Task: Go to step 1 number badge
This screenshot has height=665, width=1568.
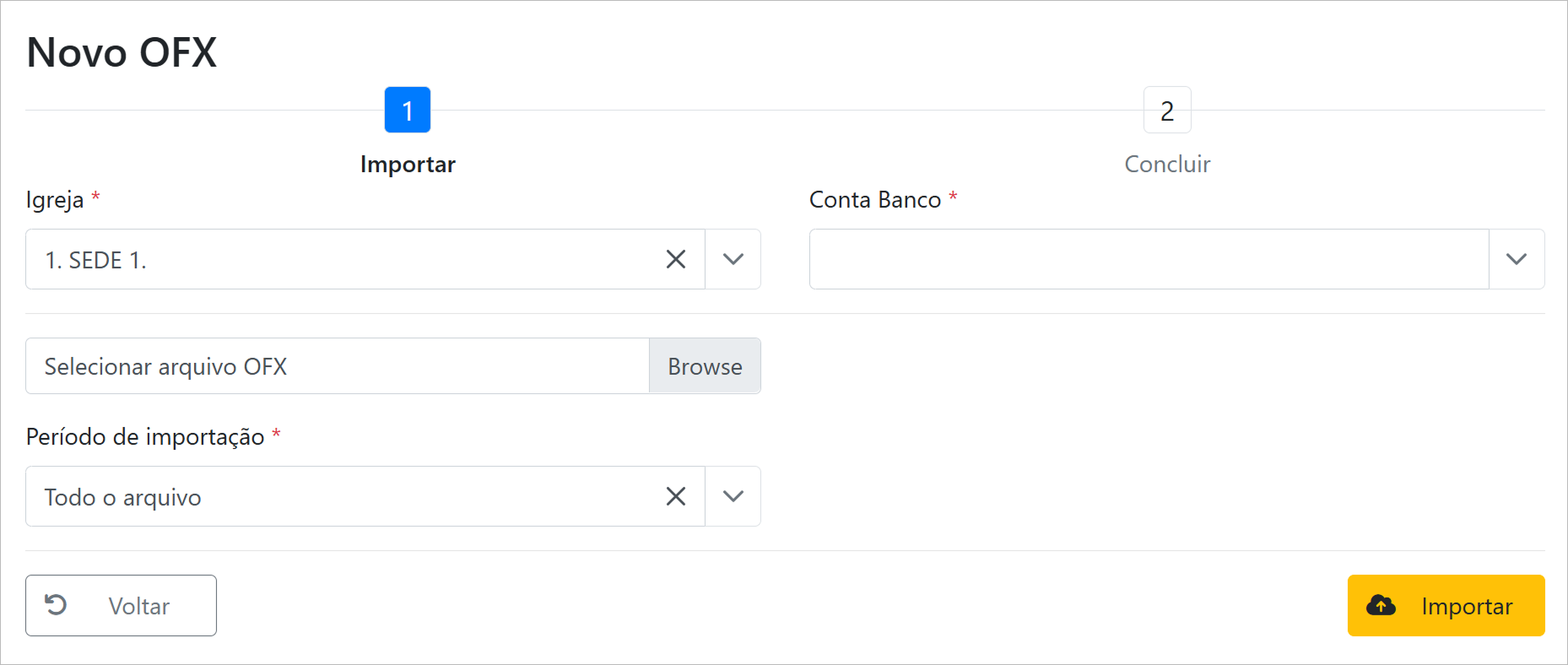Action: pyautogui.click(x=408, y=110)
